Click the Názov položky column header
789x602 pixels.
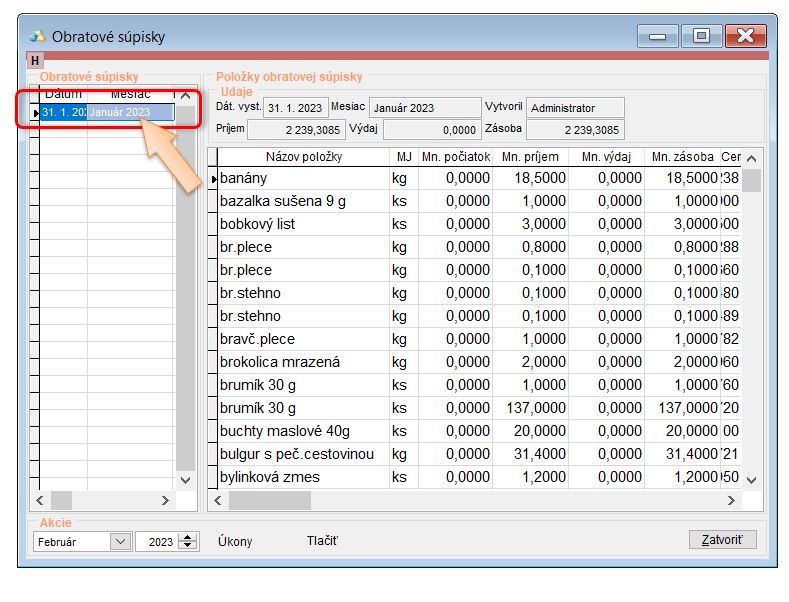(x=304, y=157)
